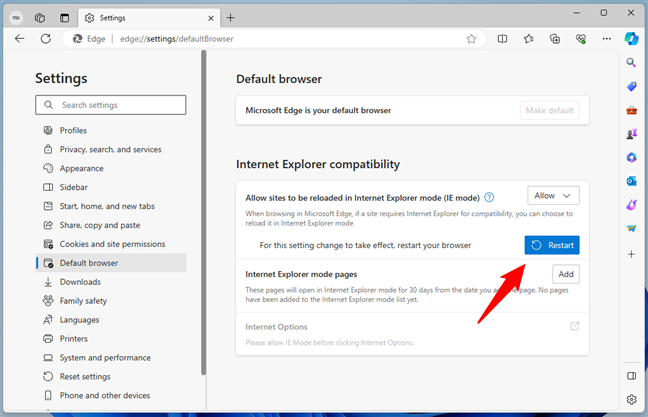Open sidebar settings gear at bottom
Viewport: 648px width, 417px height.
tap(631, 399)
